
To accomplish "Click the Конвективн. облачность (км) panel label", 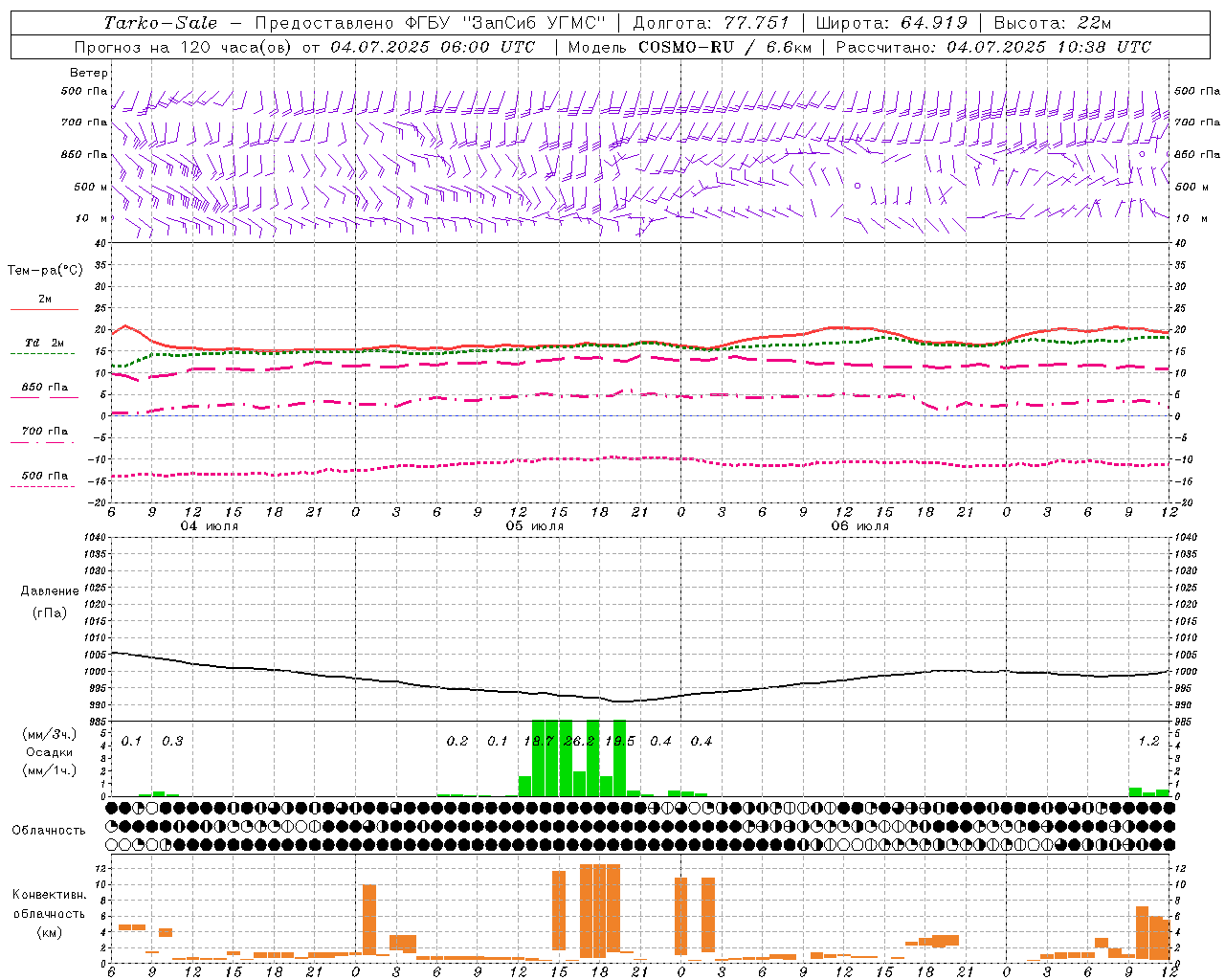I will (x=50, y=913).
